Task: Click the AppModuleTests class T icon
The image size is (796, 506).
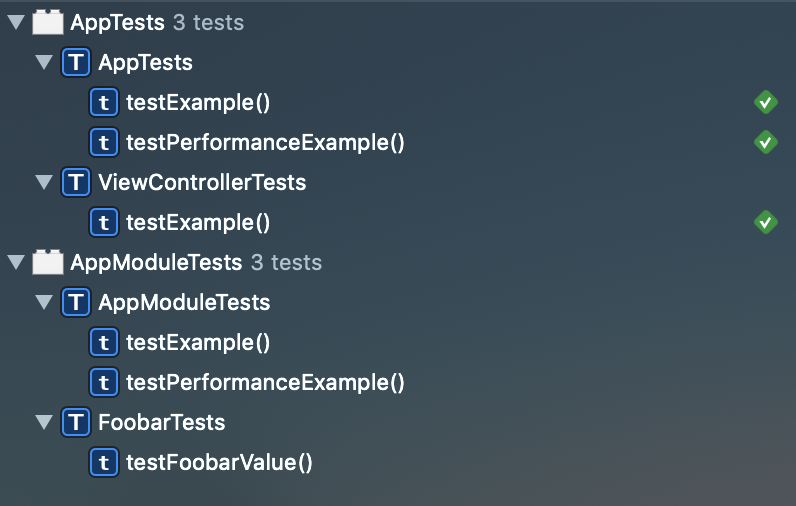Action: click(x=75, y=302)
